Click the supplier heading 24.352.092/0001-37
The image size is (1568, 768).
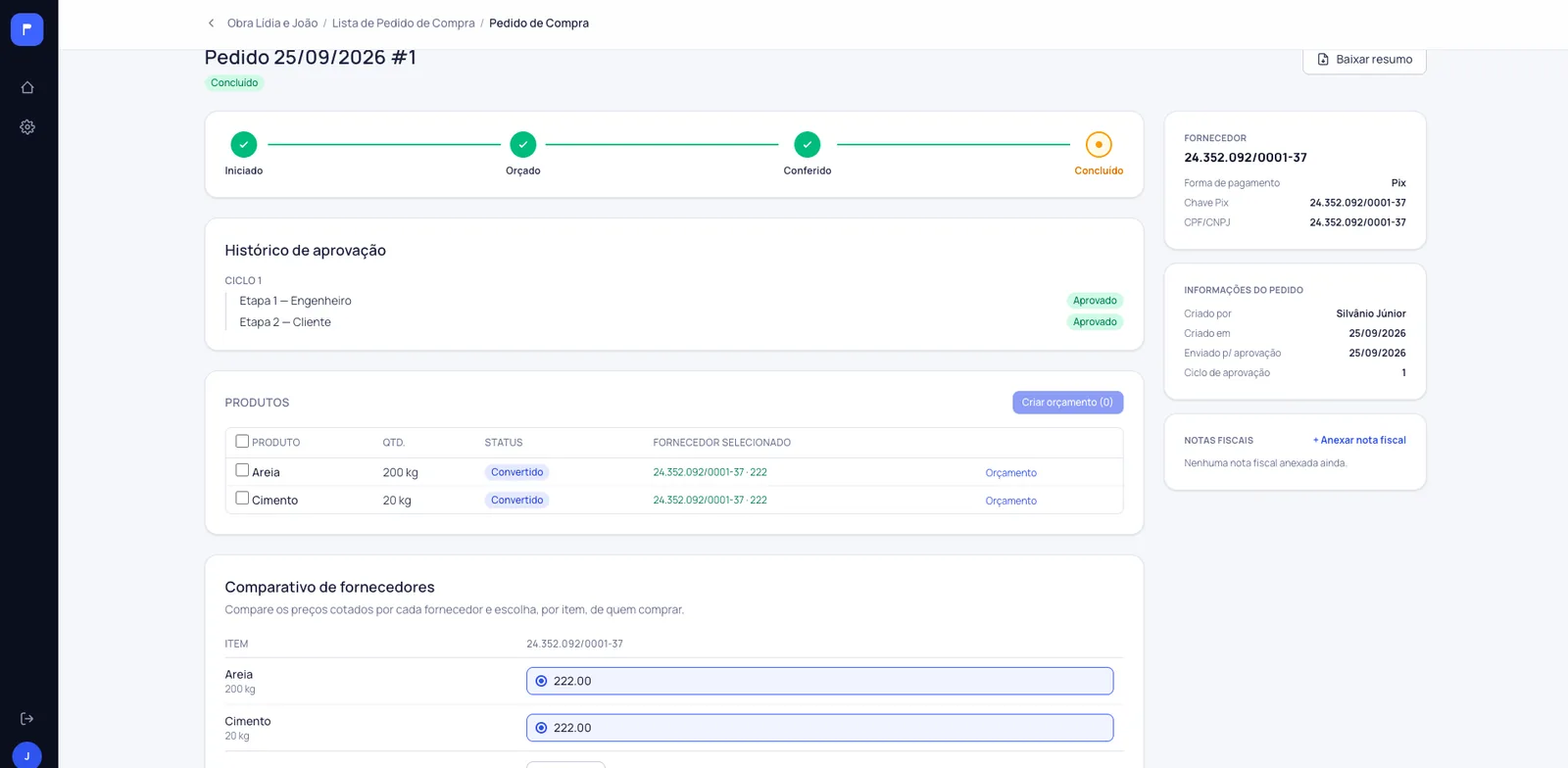(x=1246, y=158)
